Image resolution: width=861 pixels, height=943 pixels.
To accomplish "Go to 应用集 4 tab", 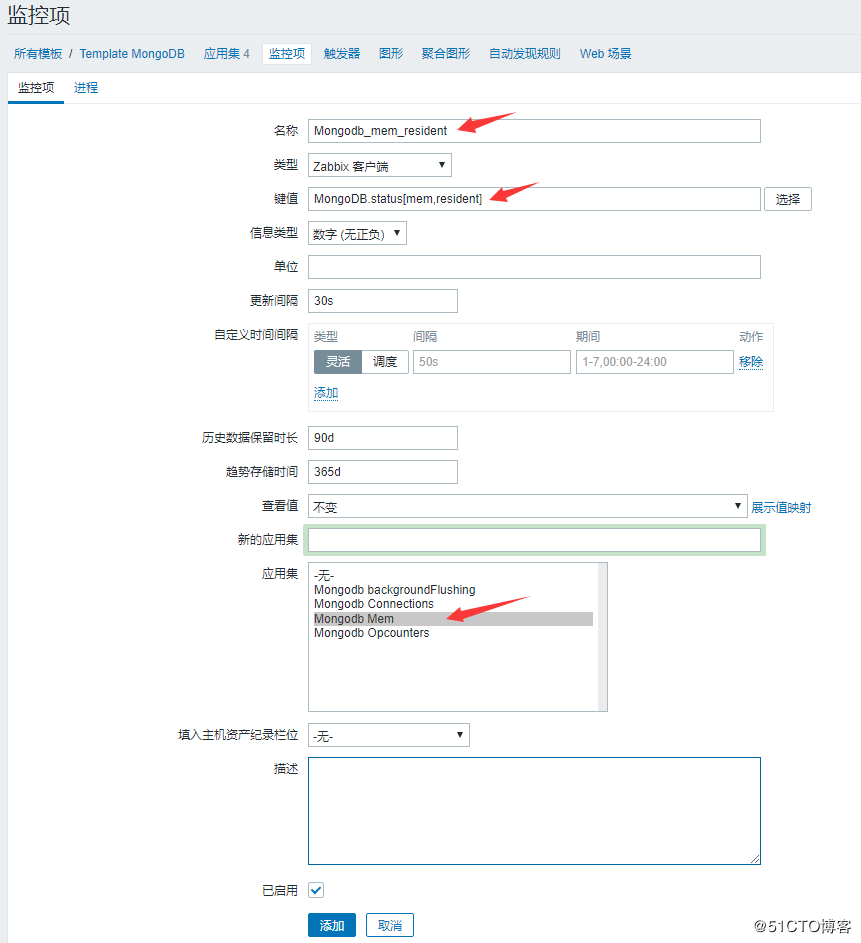I will [226, 54].
